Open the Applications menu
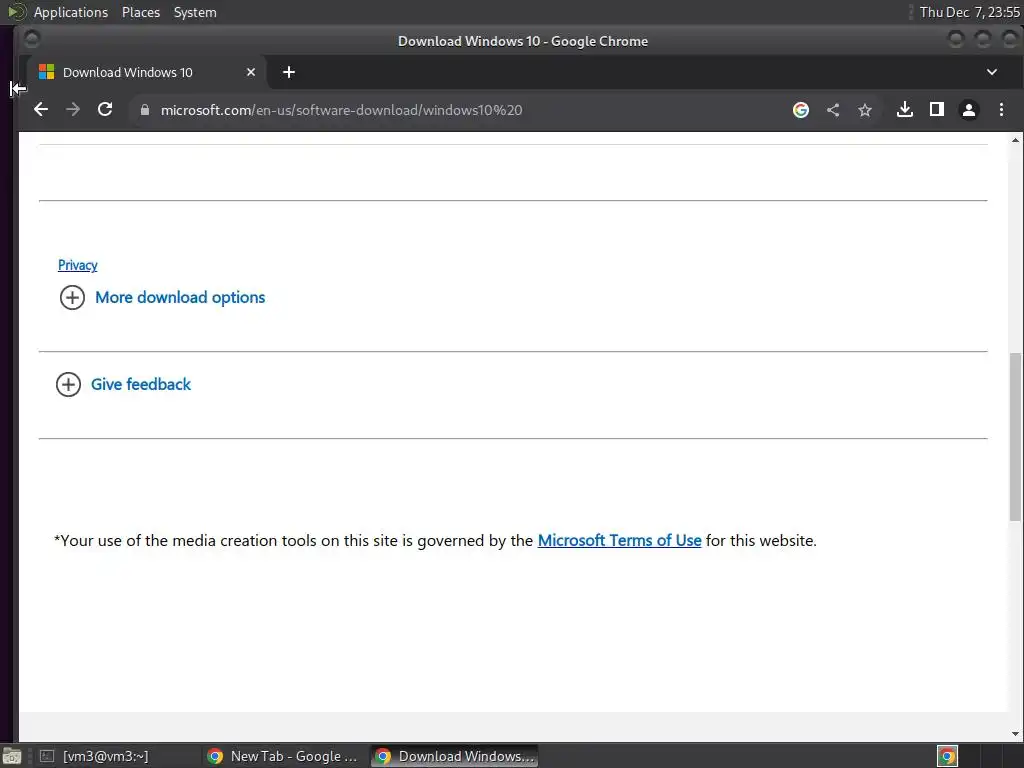 pyautogui.click(x=71, y=12)
